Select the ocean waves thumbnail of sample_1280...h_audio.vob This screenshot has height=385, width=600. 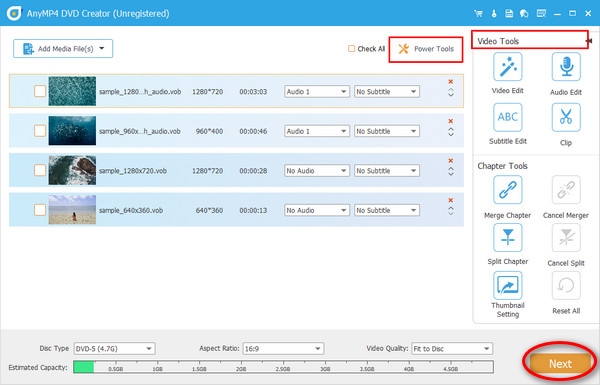click(x=72, y=91)
